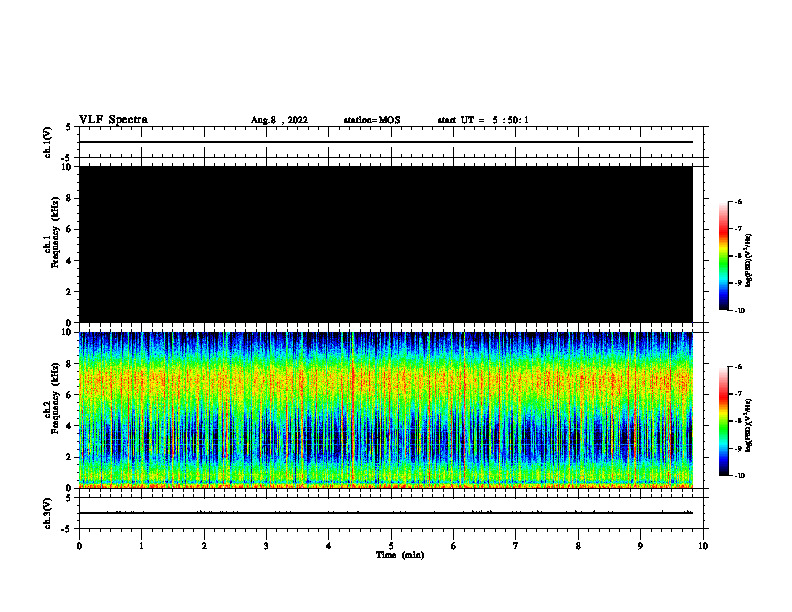792x612 pixels.
Task: Click the ch.1 voltage trace line
Action: [386, 142]
